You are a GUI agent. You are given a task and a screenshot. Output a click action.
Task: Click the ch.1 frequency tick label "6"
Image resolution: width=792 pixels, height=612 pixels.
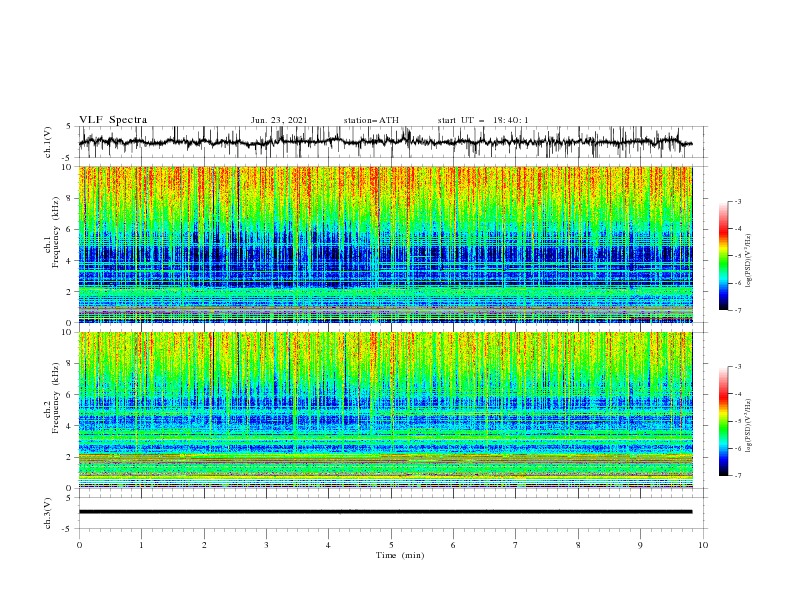70,230
